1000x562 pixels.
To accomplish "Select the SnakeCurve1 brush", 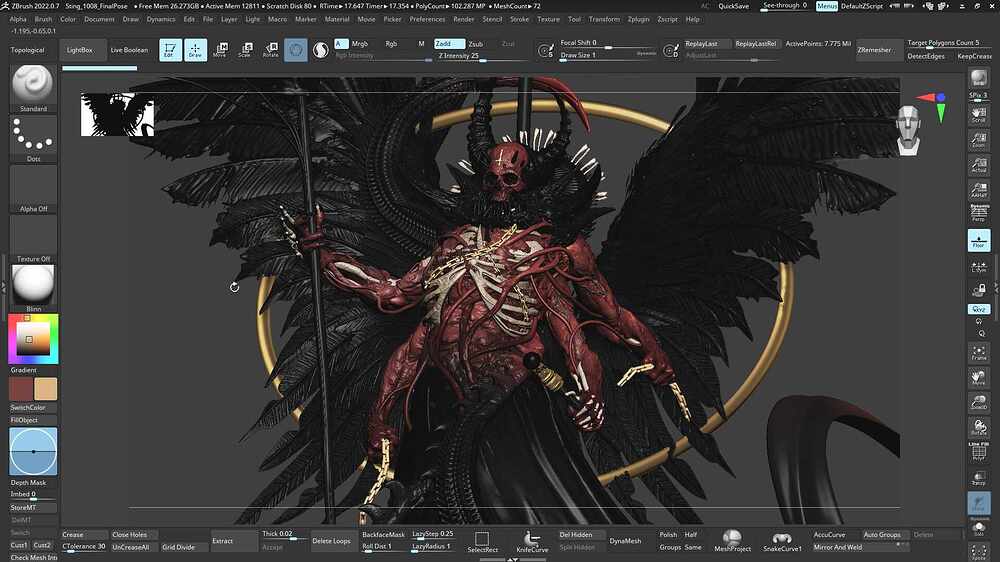I will pos(782,541).
